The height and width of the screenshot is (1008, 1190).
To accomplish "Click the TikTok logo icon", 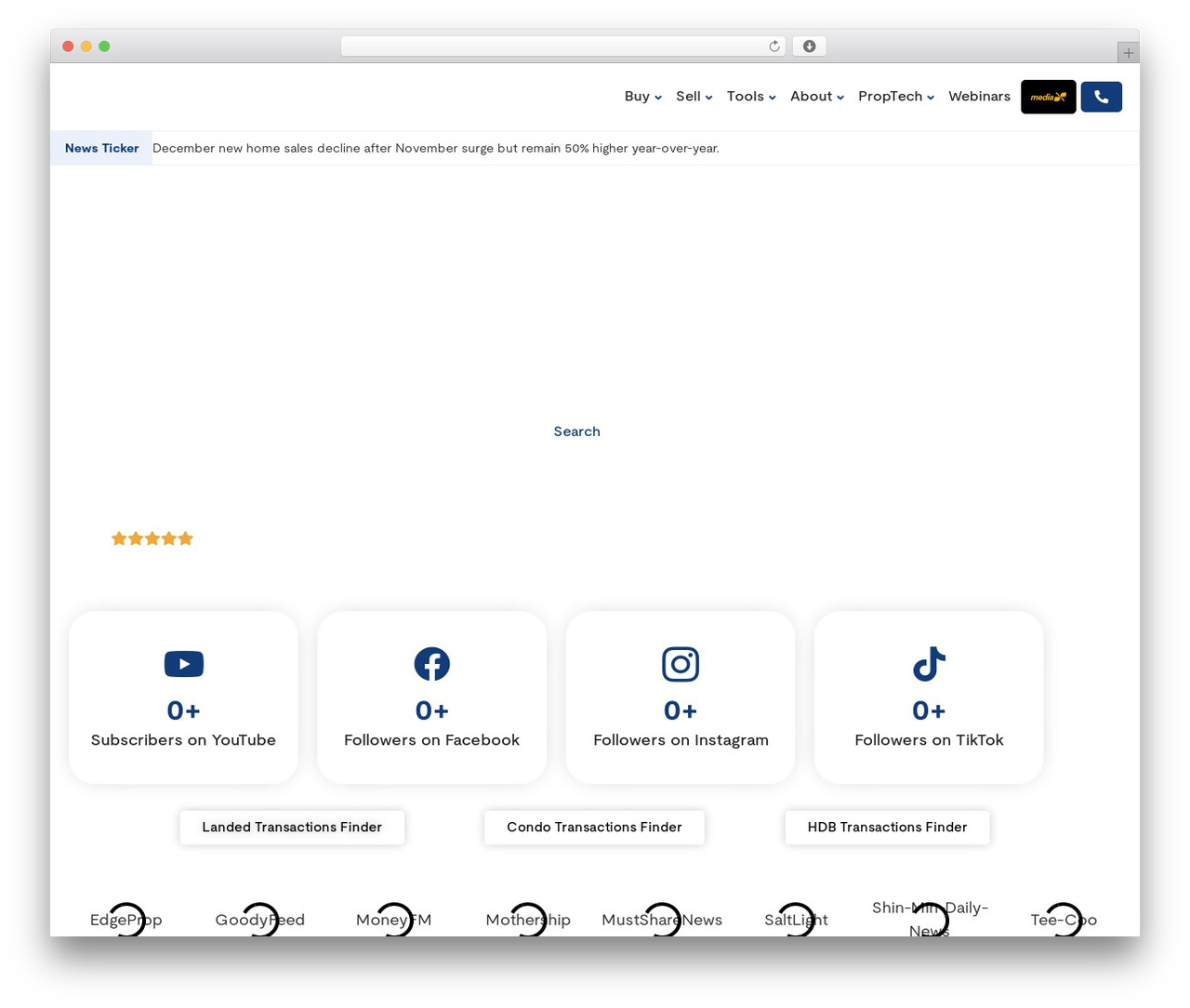I will (x=929, y=664).
